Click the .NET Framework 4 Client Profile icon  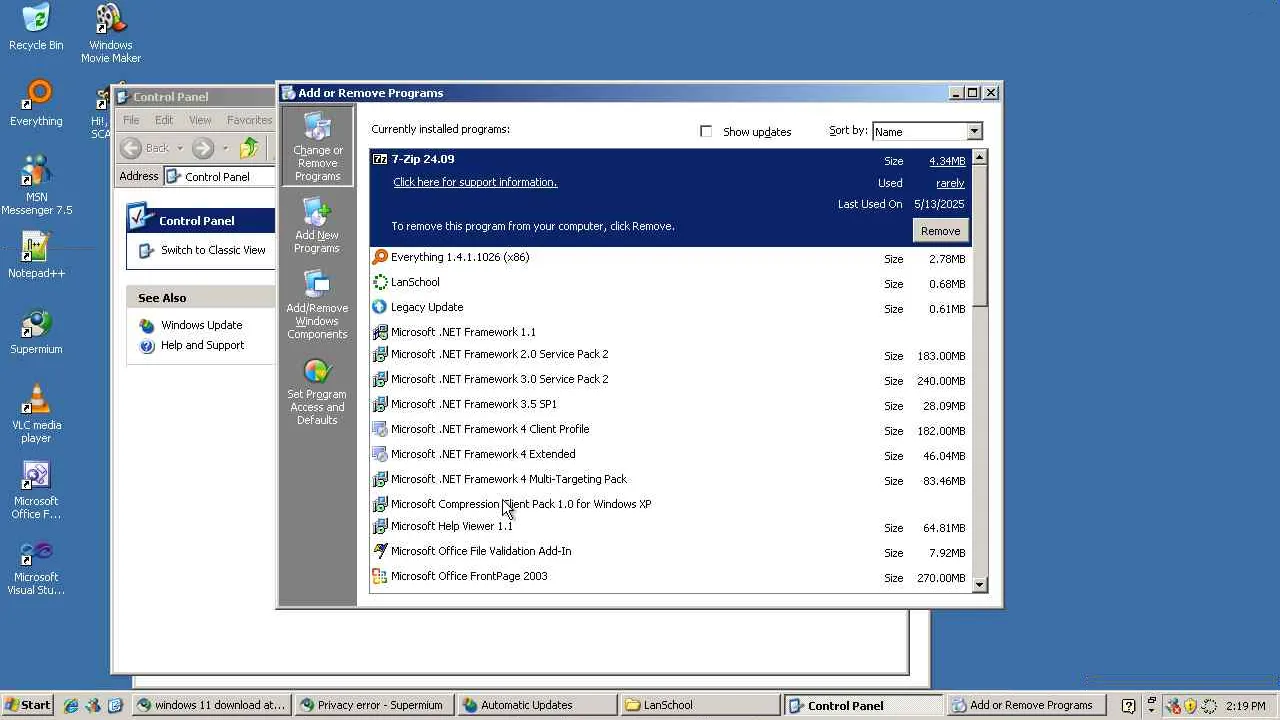[380, 429]
